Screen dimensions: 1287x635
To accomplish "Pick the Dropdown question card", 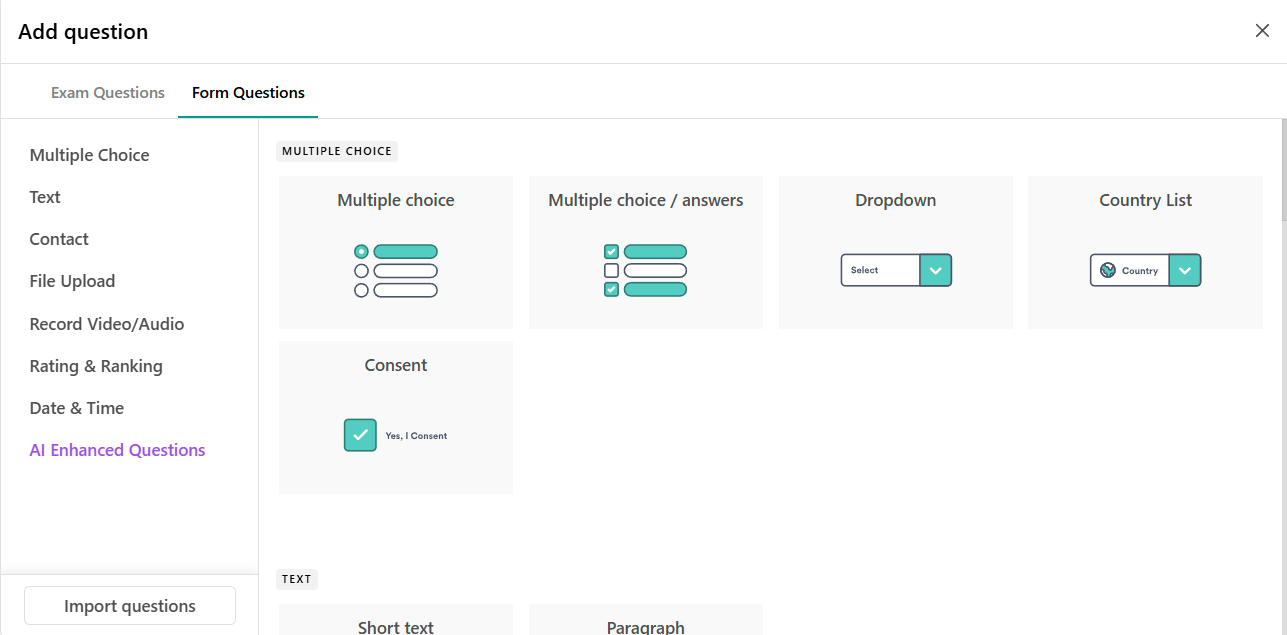I will (x=896, y=252).
